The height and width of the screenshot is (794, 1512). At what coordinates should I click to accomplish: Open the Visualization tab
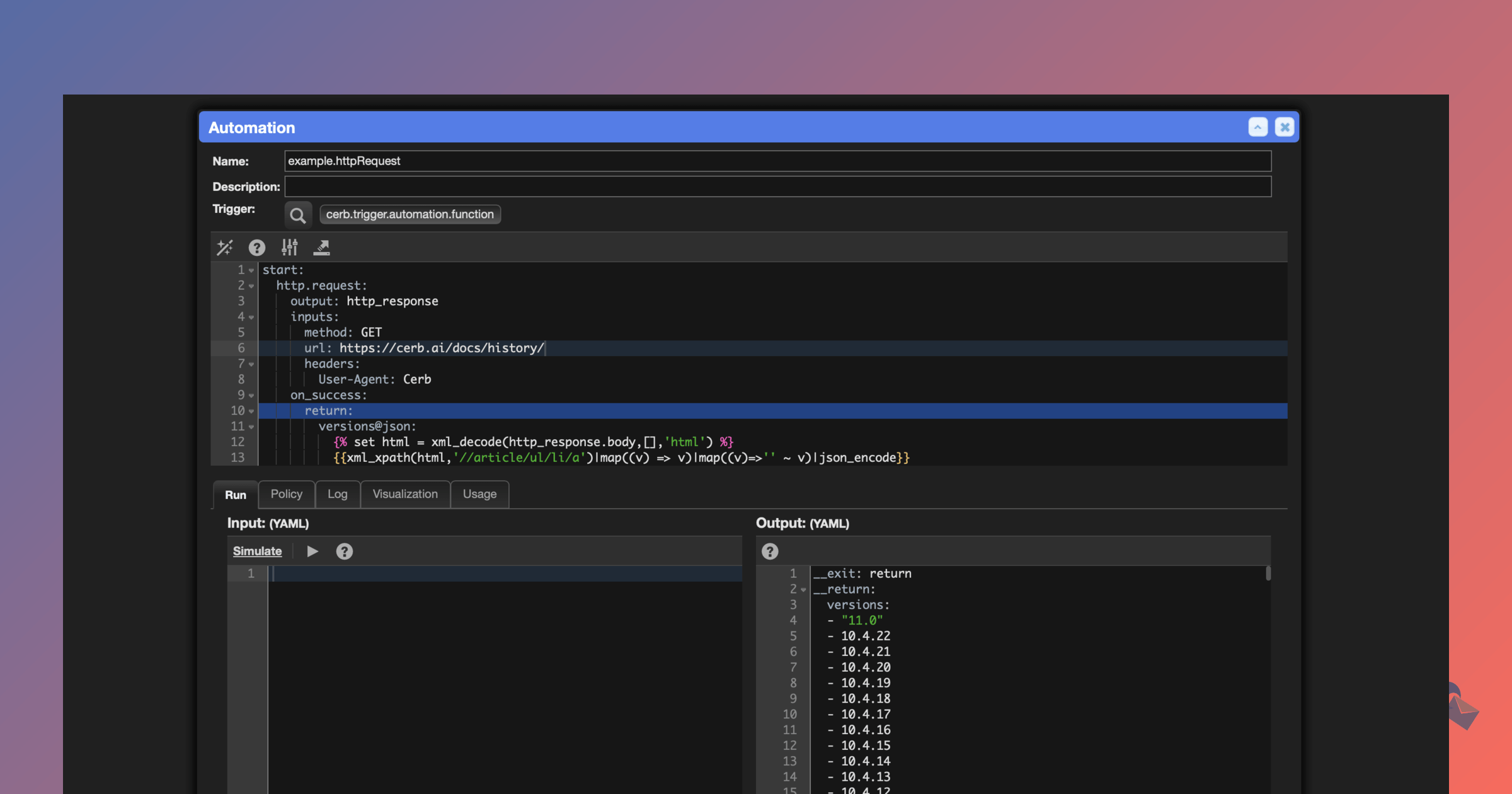405,494
